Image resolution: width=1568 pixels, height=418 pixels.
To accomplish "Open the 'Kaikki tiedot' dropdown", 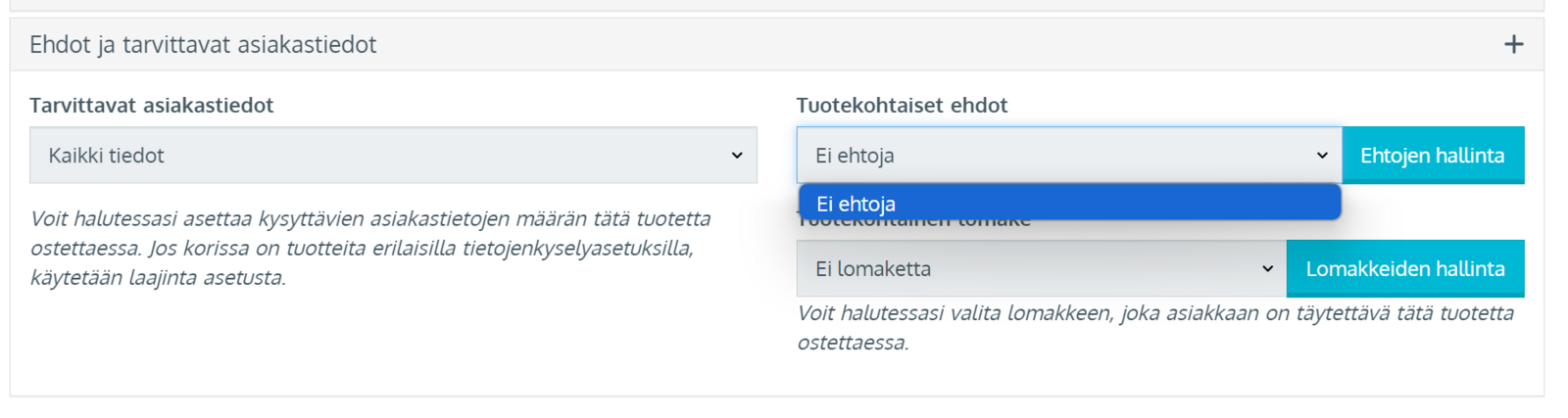I will pos(393,155).
